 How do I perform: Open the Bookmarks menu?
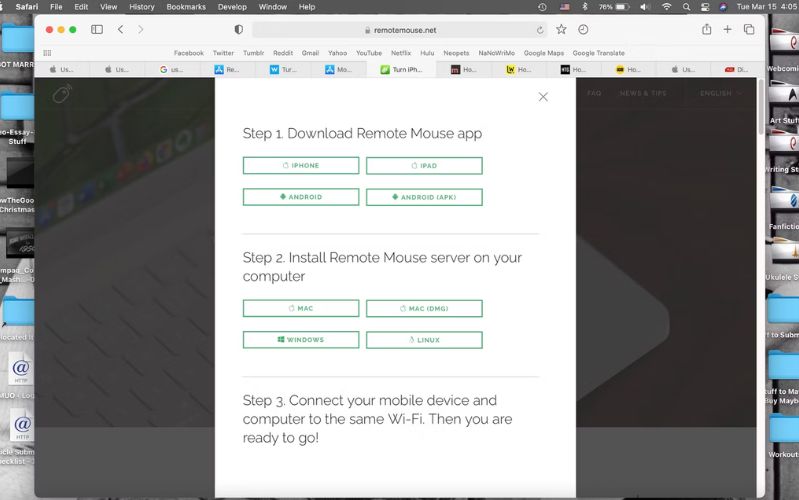186,7
